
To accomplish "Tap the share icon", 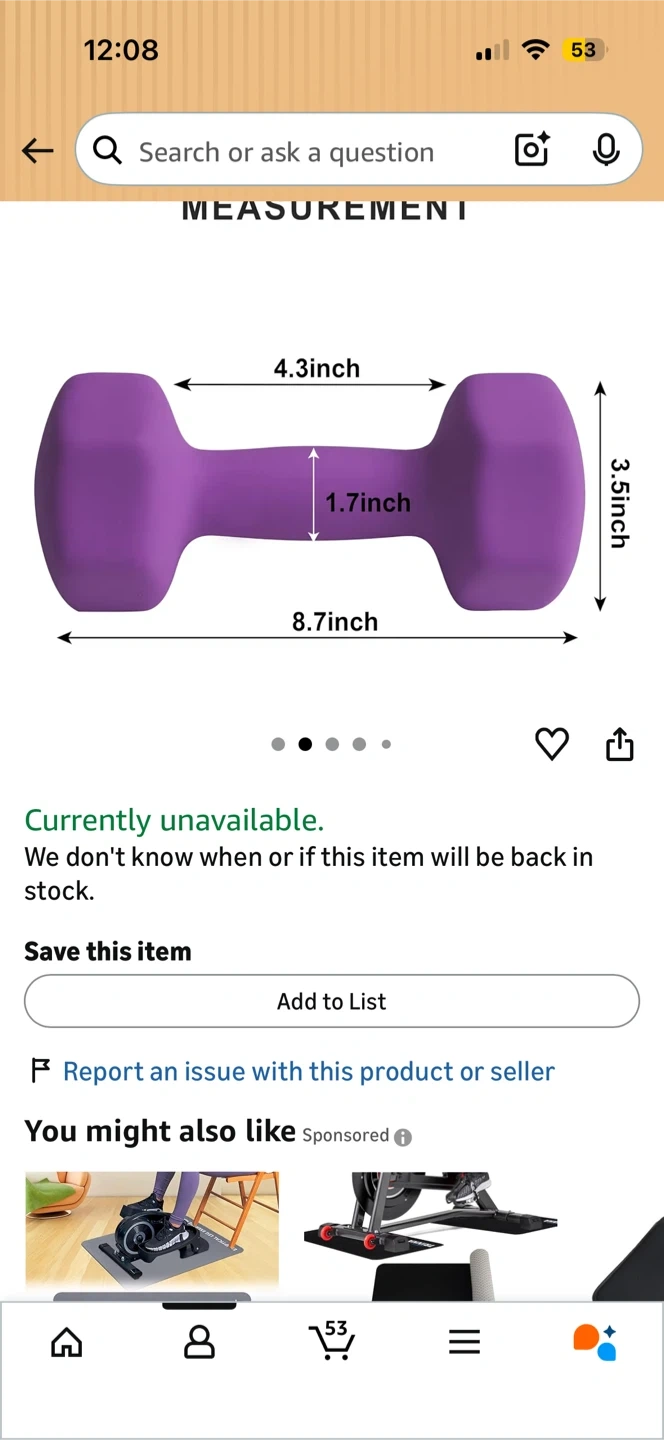I will pyautogui.click(x=620, y=744).
